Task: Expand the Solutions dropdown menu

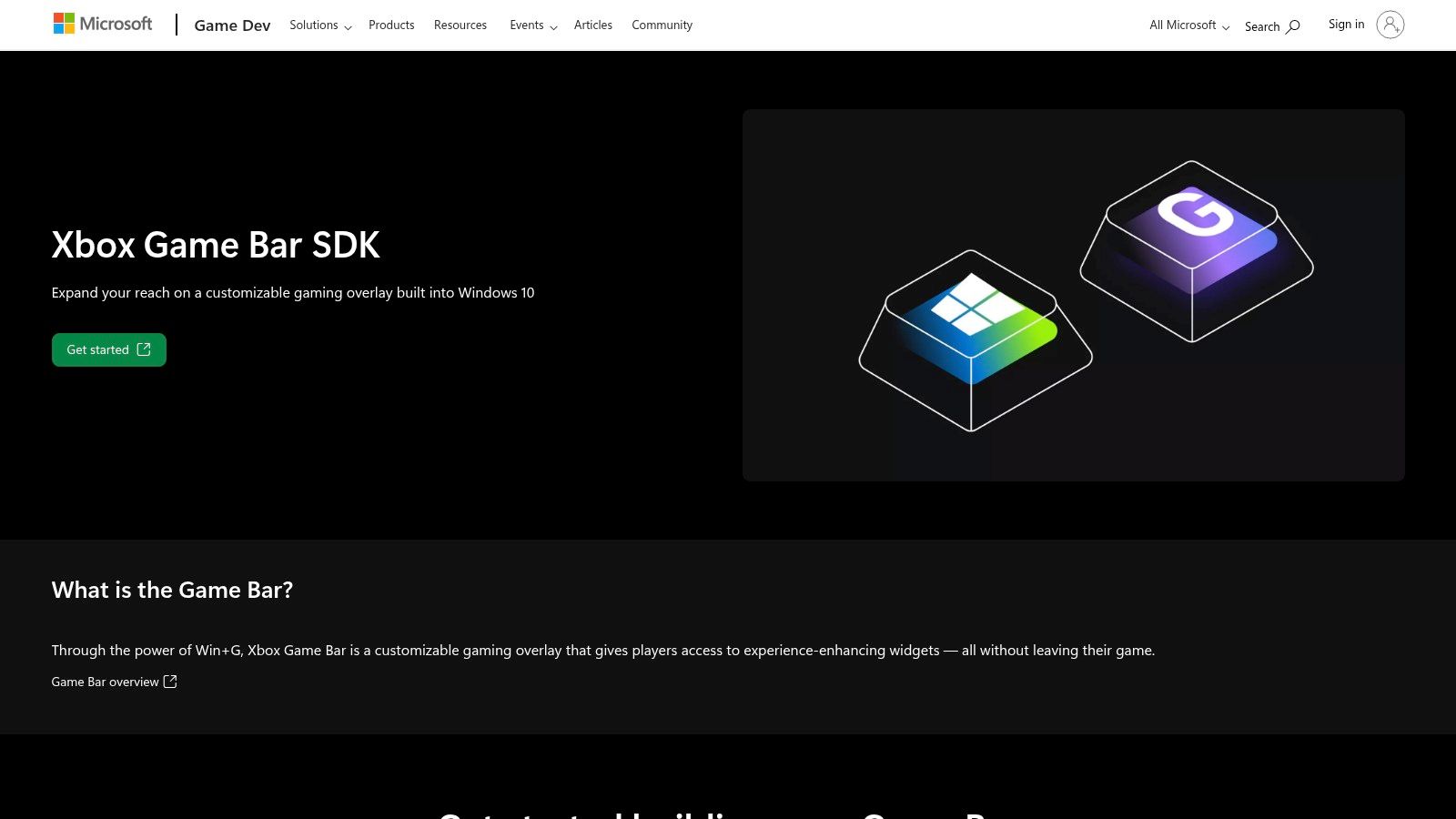Action: coord(320,25)
